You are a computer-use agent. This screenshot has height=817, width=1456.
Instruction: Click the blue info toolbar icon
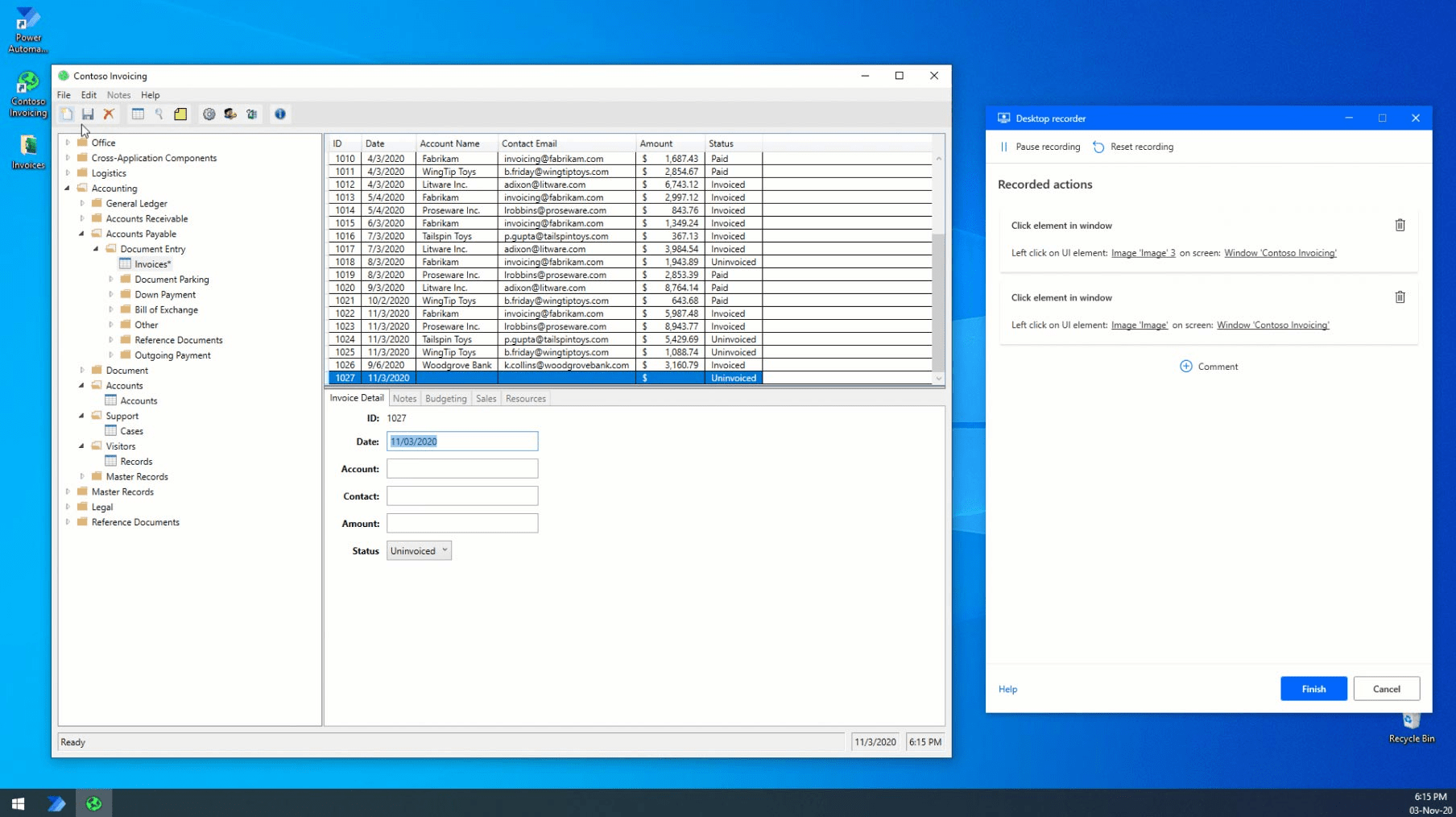point(280,114)
